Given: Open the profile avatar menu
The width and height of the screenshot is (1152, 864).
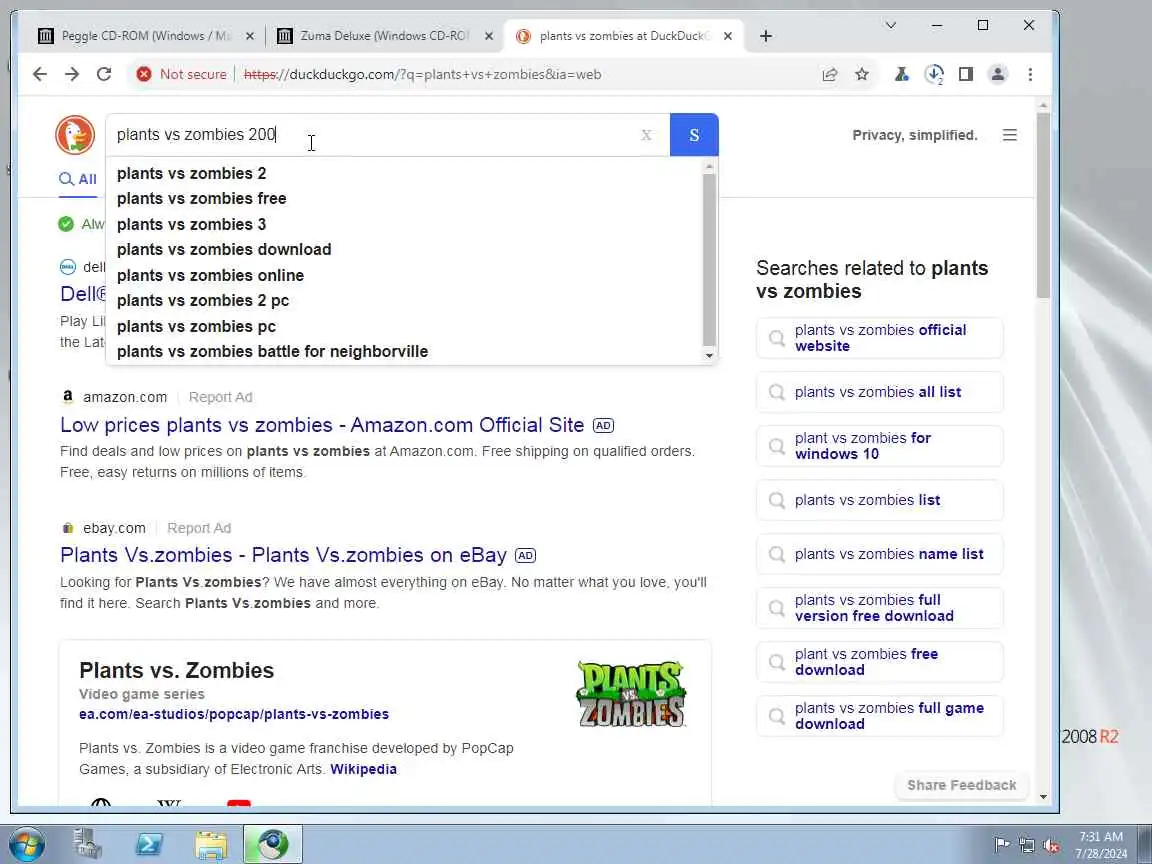Looking at the screenshot, I should 998,74.
